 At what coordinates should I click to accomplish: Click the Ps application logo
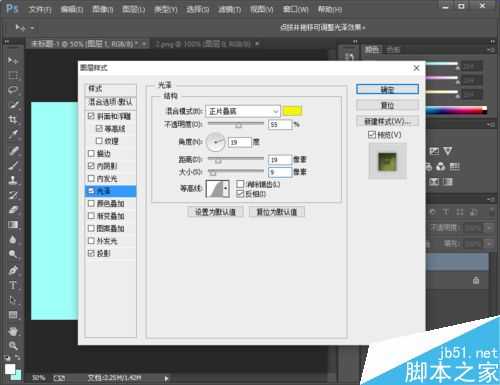point(12,8)
